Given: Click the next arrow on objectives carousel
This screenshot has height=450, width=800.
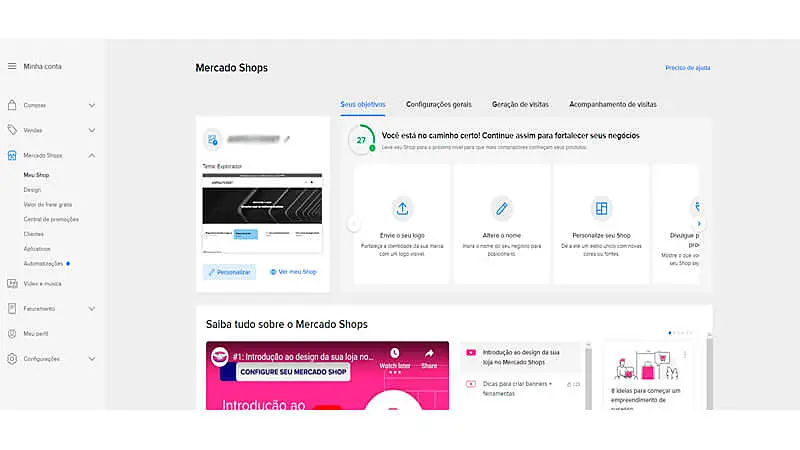Looking at the screenshot, I should tap(699, 223).
